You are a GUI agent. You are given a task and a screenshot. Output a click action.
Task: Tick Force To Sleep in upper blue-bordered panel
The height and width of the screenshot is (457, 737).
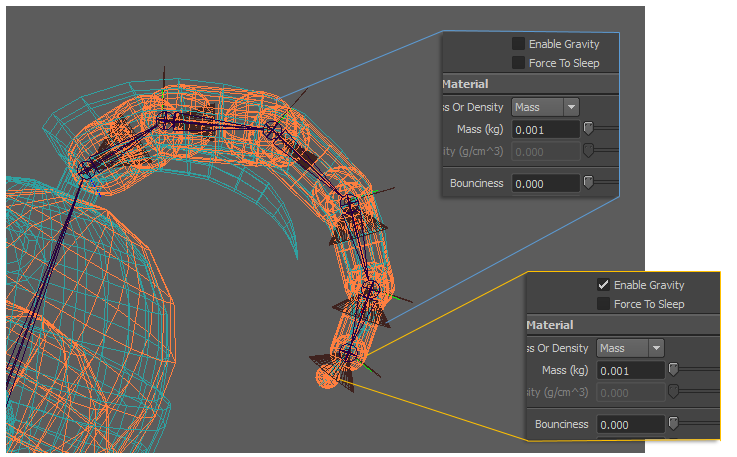coord(518,63)
